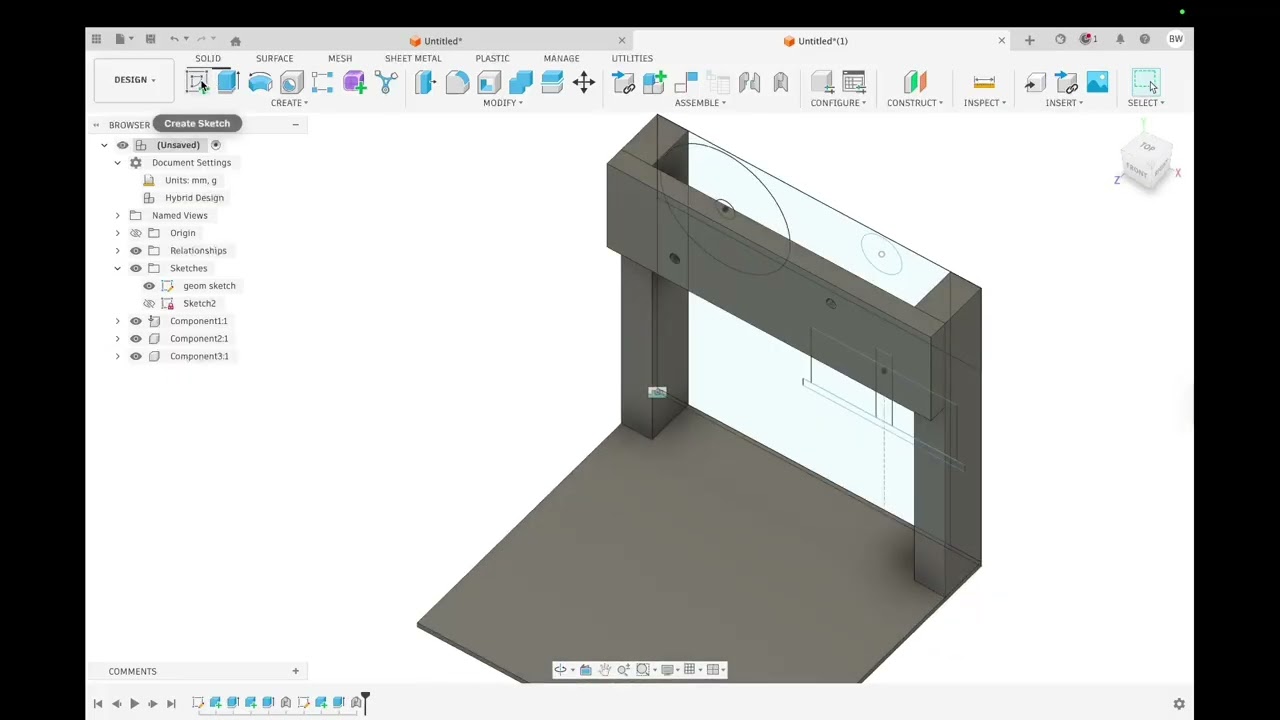The image size is (1280, 720).
Task: Collapse the Document Settings node
Action: click(x=117, y=163)
